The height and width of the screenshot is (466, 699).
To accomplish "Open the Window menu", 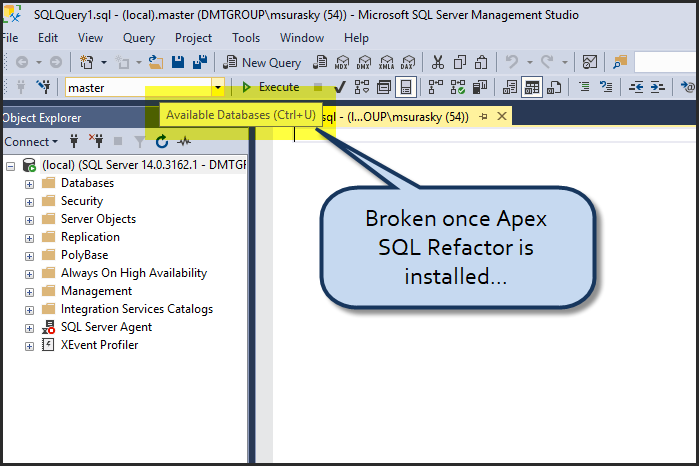I will click(302, 38).
